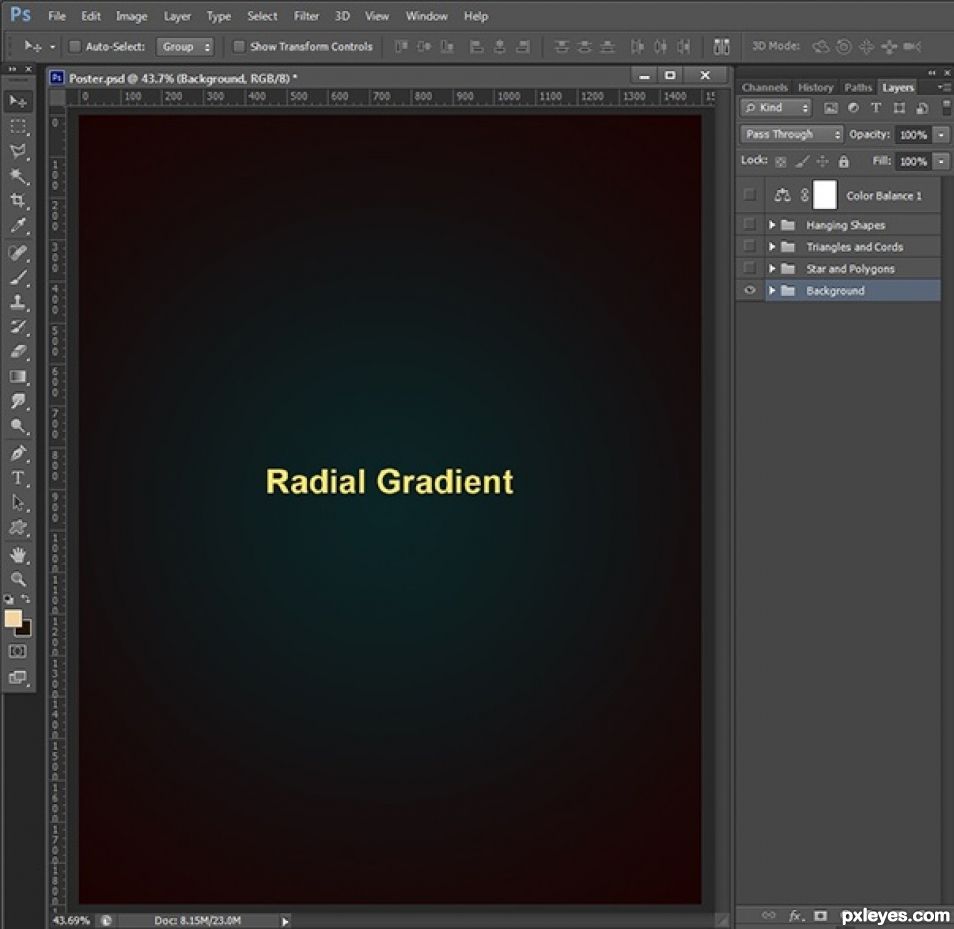The height and width of the screenshot is (929, 954).
Task: Filter layers by adjustment type icon
Action: coord(853,108)
